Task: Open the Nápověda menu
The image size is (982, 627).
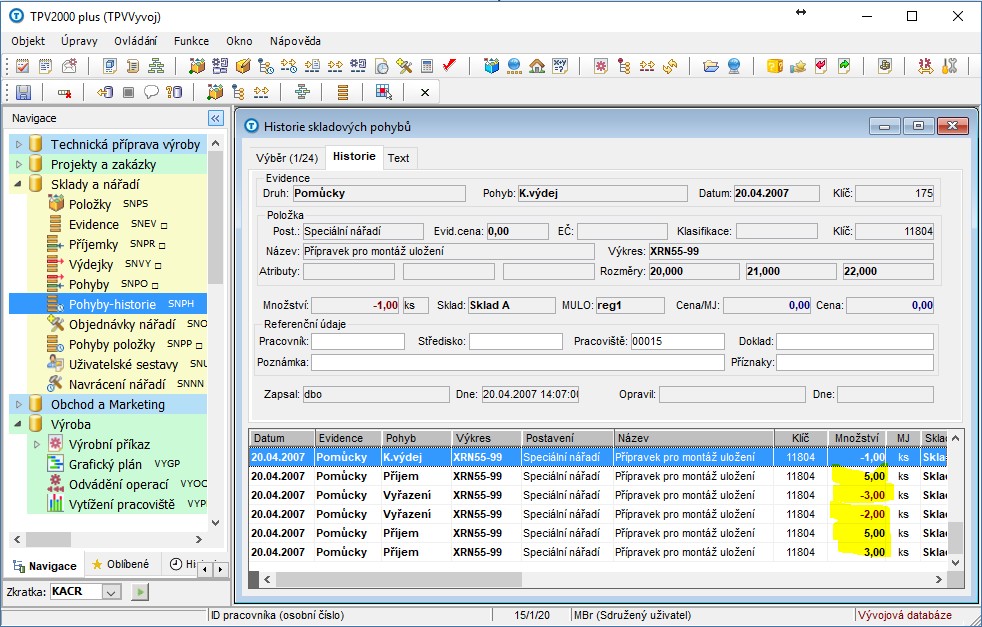Action: 296,41
